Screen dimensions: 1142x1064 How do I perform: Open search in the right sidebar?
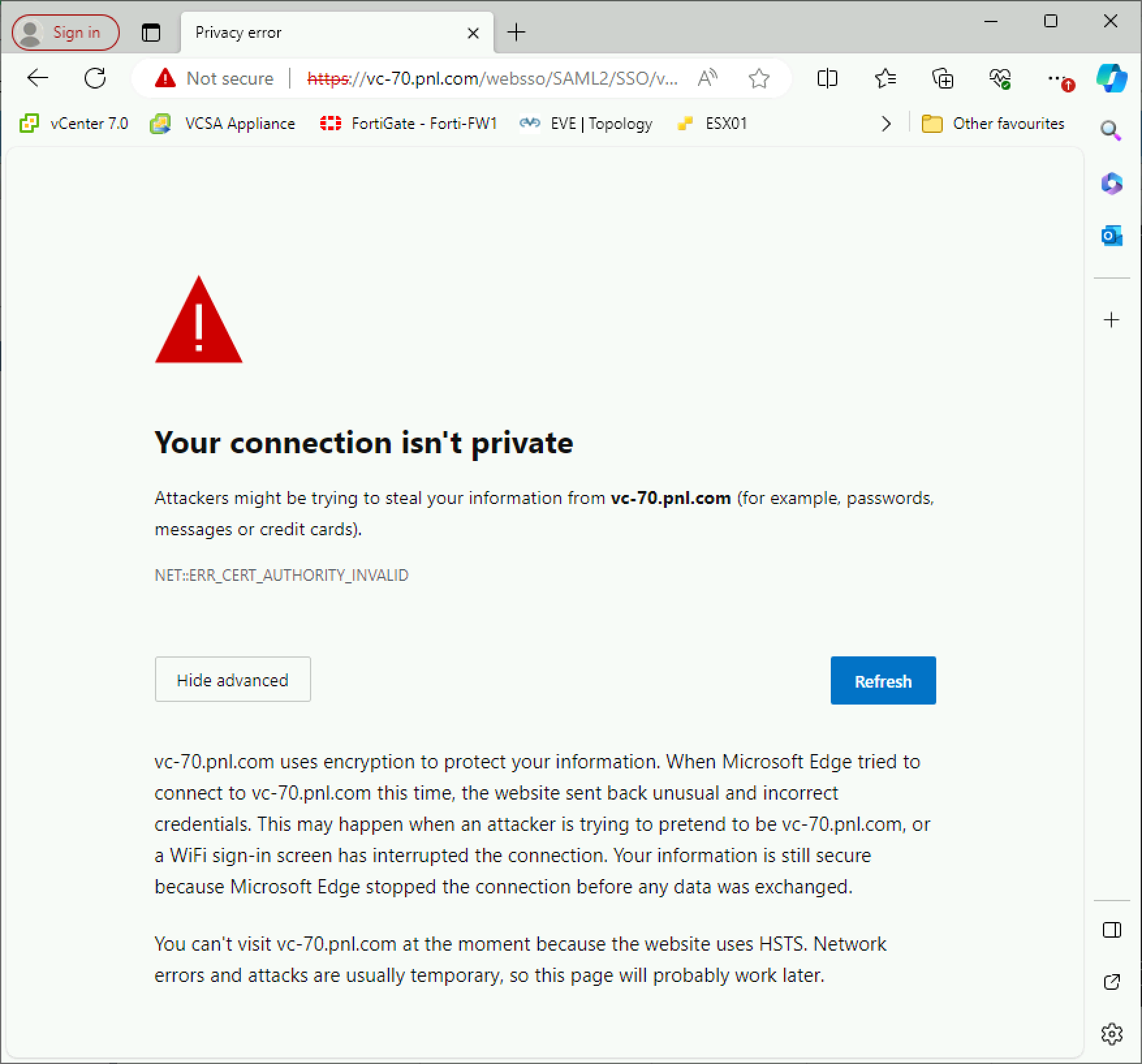click(1110, 130)
